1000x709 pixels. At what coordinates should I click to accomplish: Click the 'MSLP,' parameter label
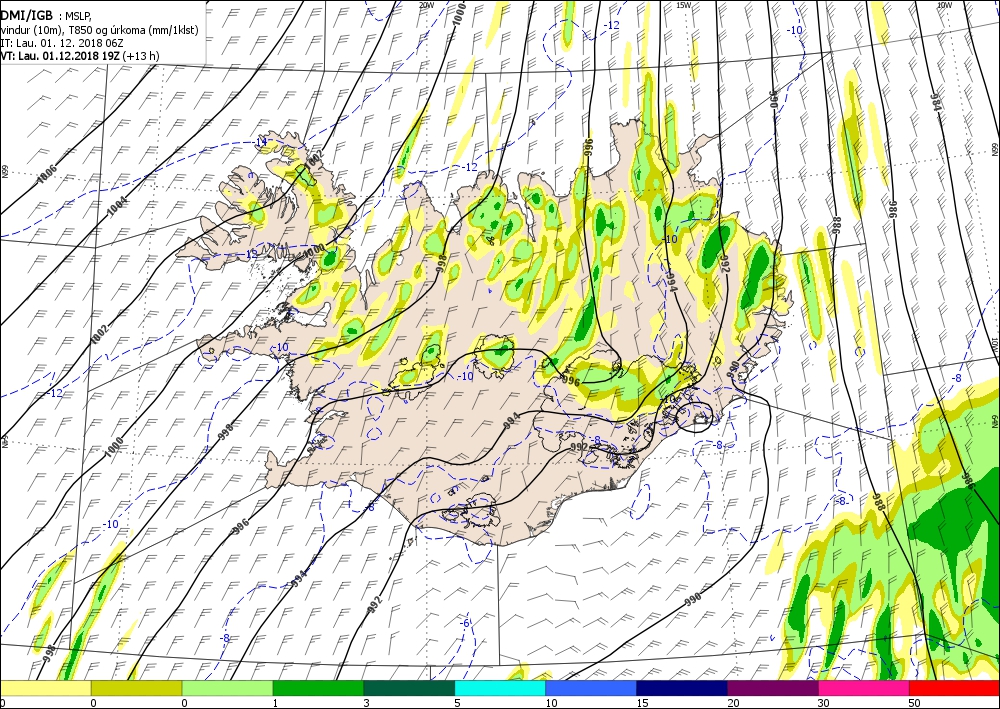pos(78,17)
